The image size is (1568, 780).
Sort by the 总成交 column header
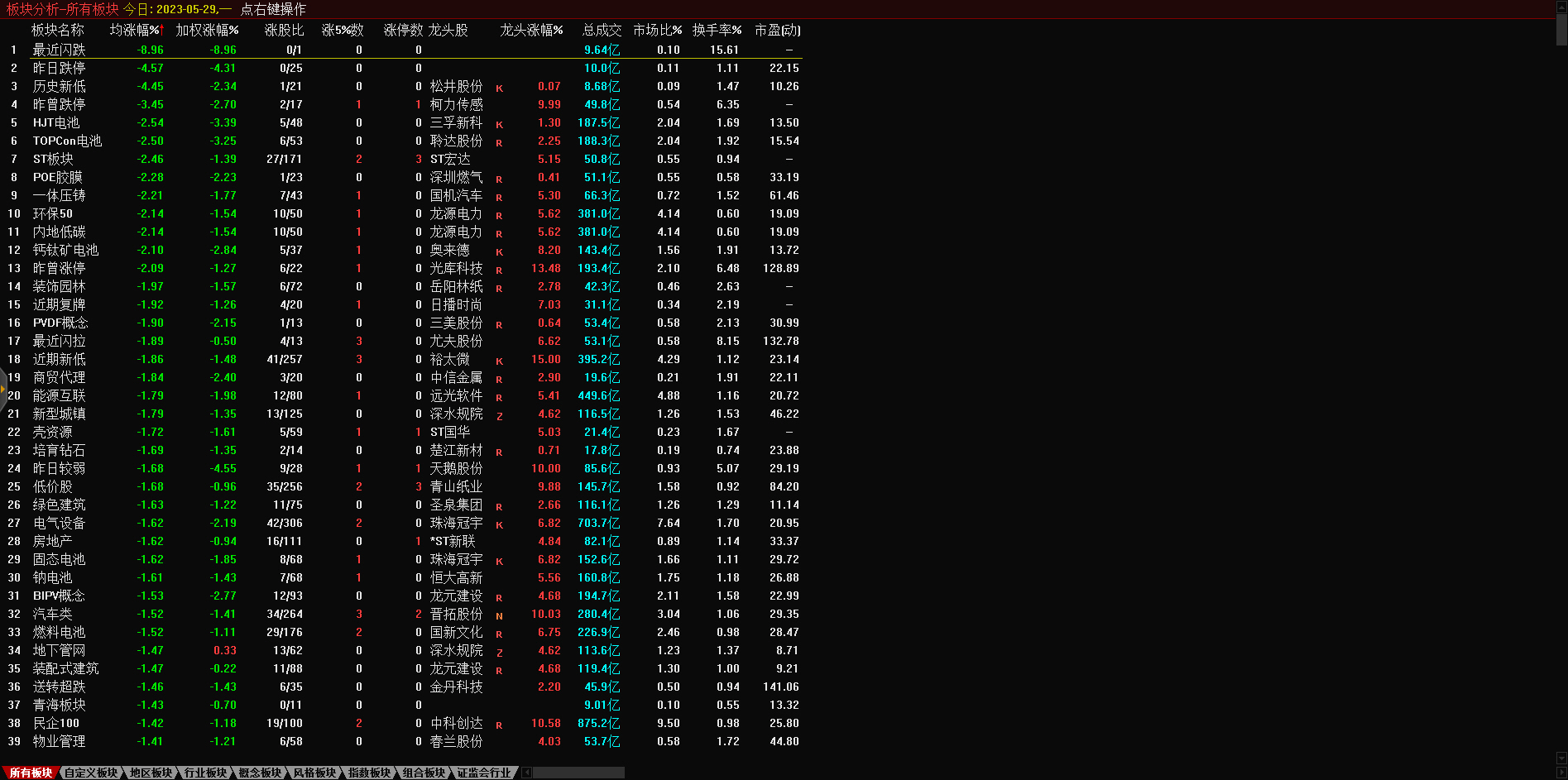pyautogui.click(x=602, y=30)
